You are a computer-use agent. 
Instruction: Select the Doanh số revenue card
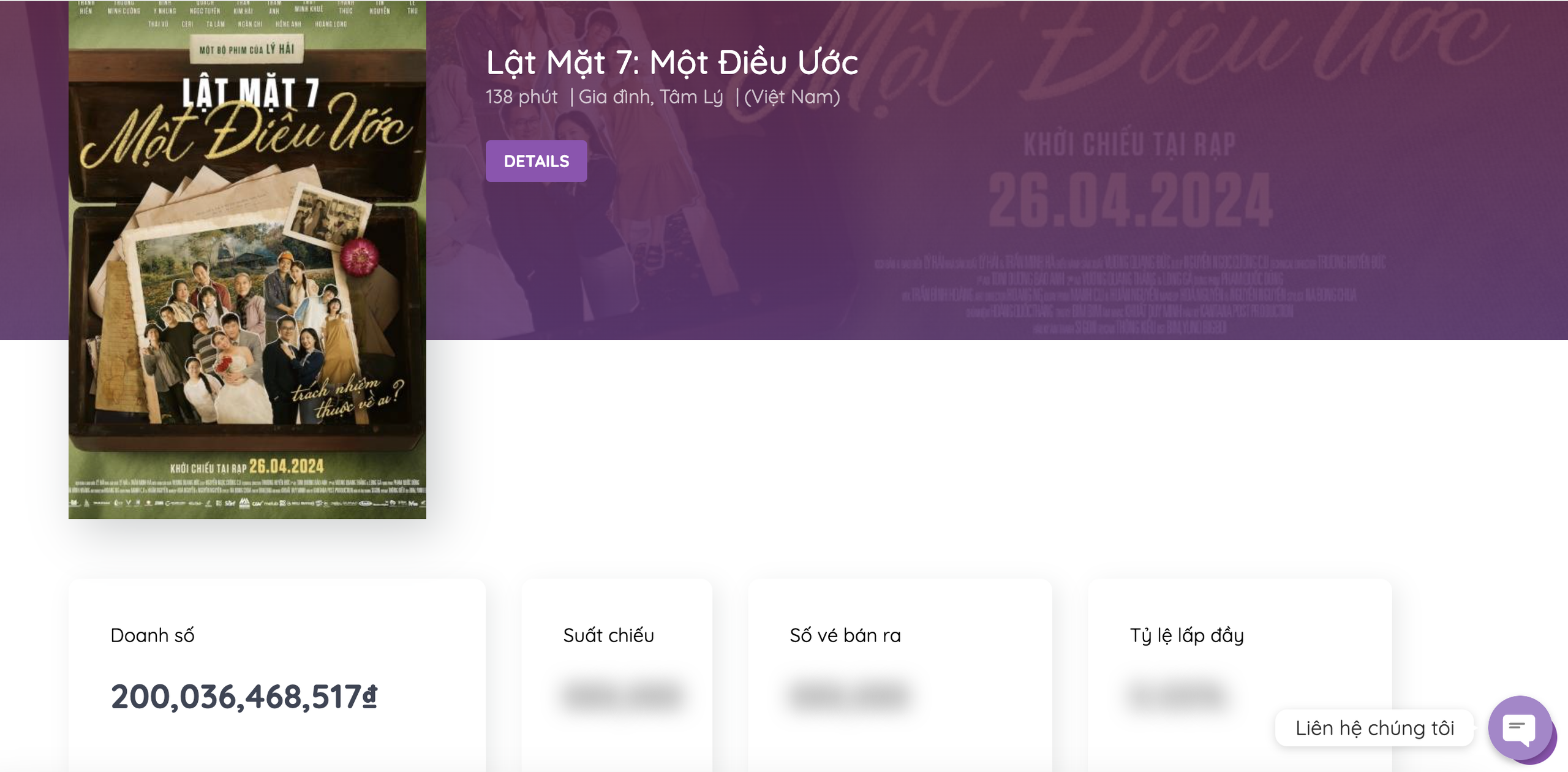pyautogui.click(x=277, y=675)
